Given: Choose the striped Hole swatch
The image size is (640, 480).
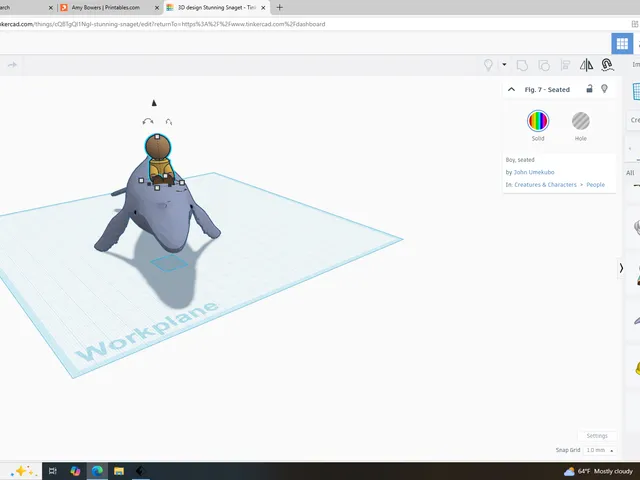Looking at the screenshot, I should pos(580,121).
